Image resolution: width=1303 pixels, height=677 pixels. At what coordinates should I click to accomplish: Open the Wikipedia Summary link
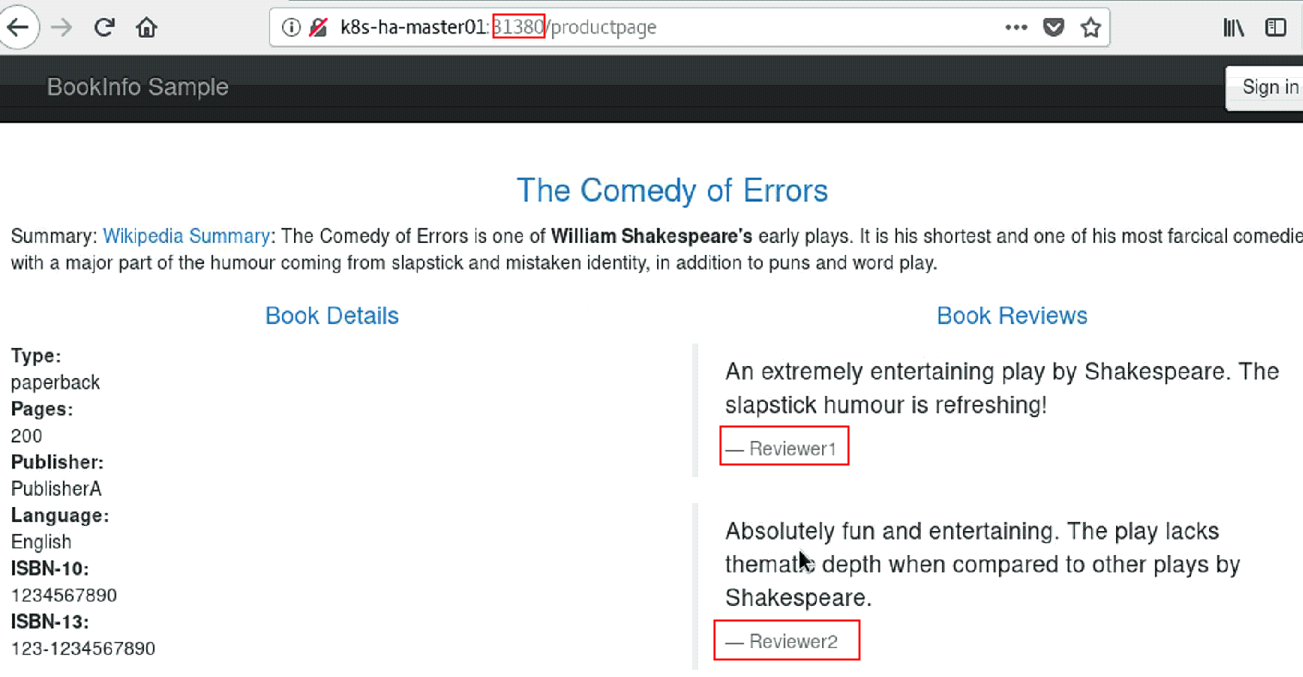point(186,237)
